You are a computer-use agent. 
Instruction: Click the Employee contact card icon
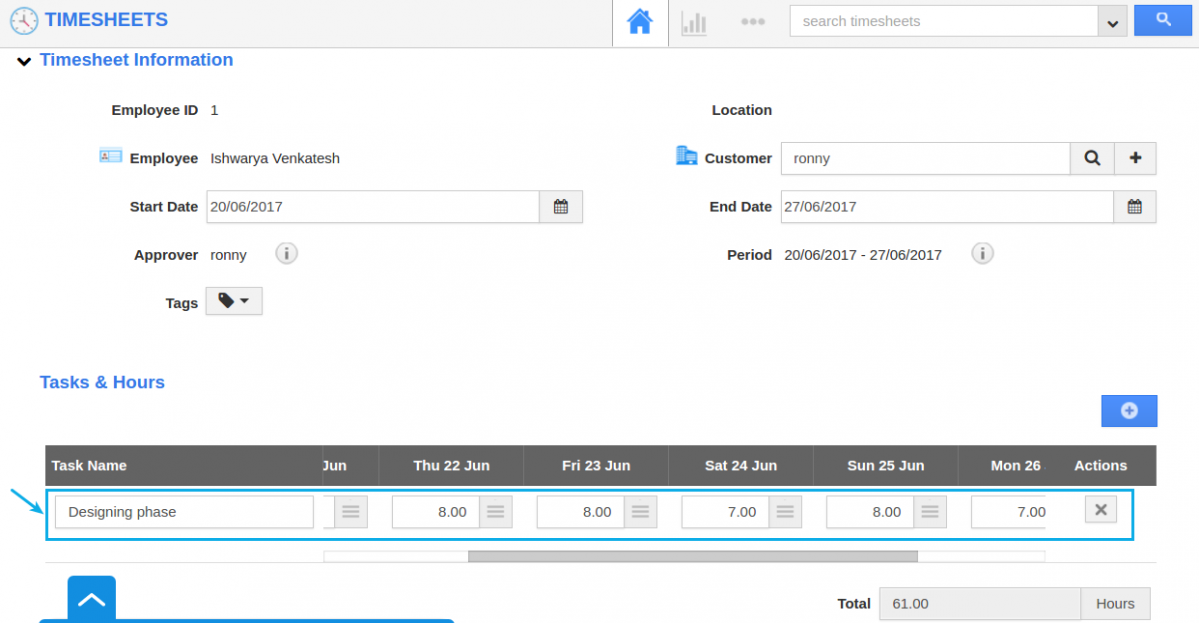110,155
